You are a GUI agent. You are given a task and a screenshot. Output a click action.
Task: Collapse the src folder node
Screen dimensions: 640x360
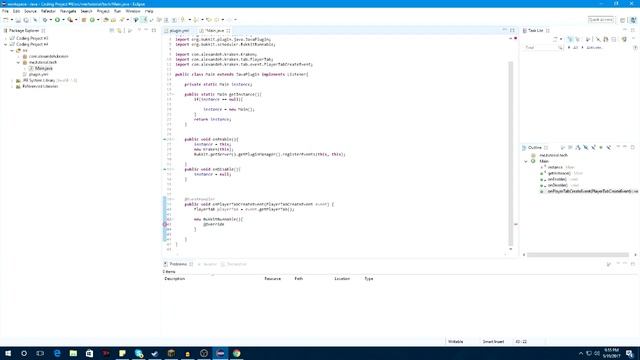(12, 51)
